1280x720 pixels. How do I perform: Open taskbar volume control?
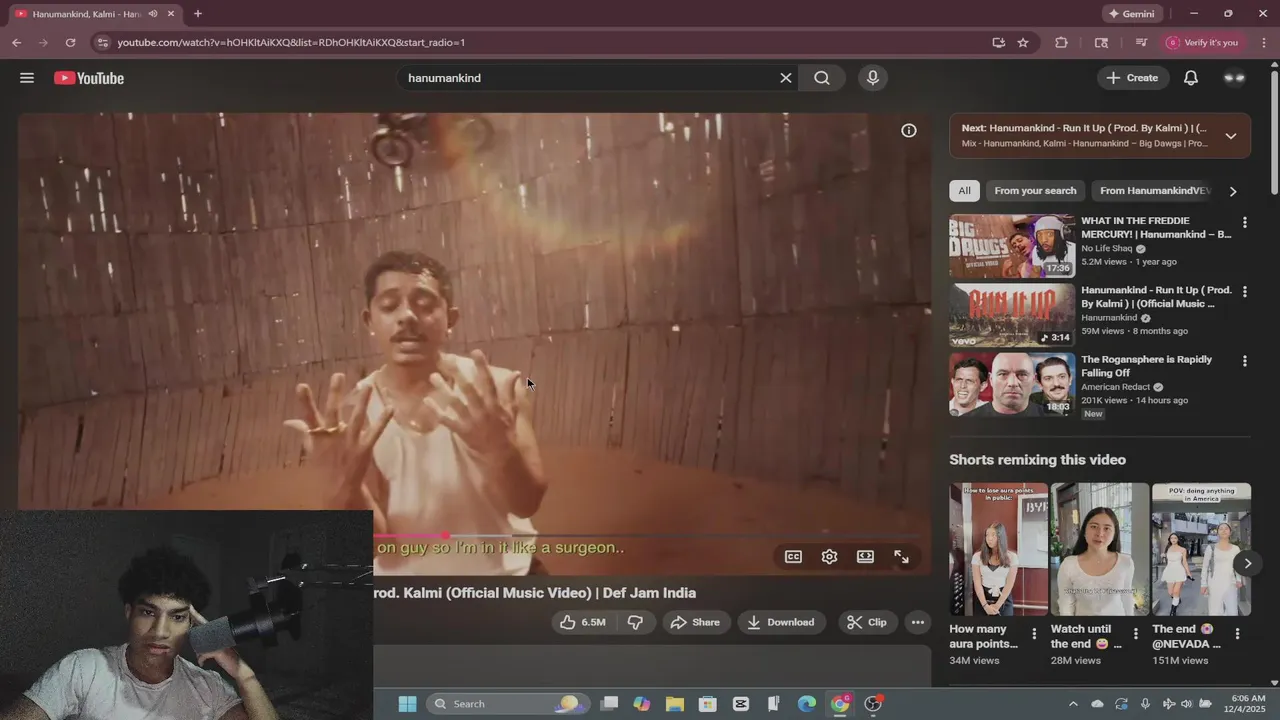pyautogui.click(x=1188, y=704)
